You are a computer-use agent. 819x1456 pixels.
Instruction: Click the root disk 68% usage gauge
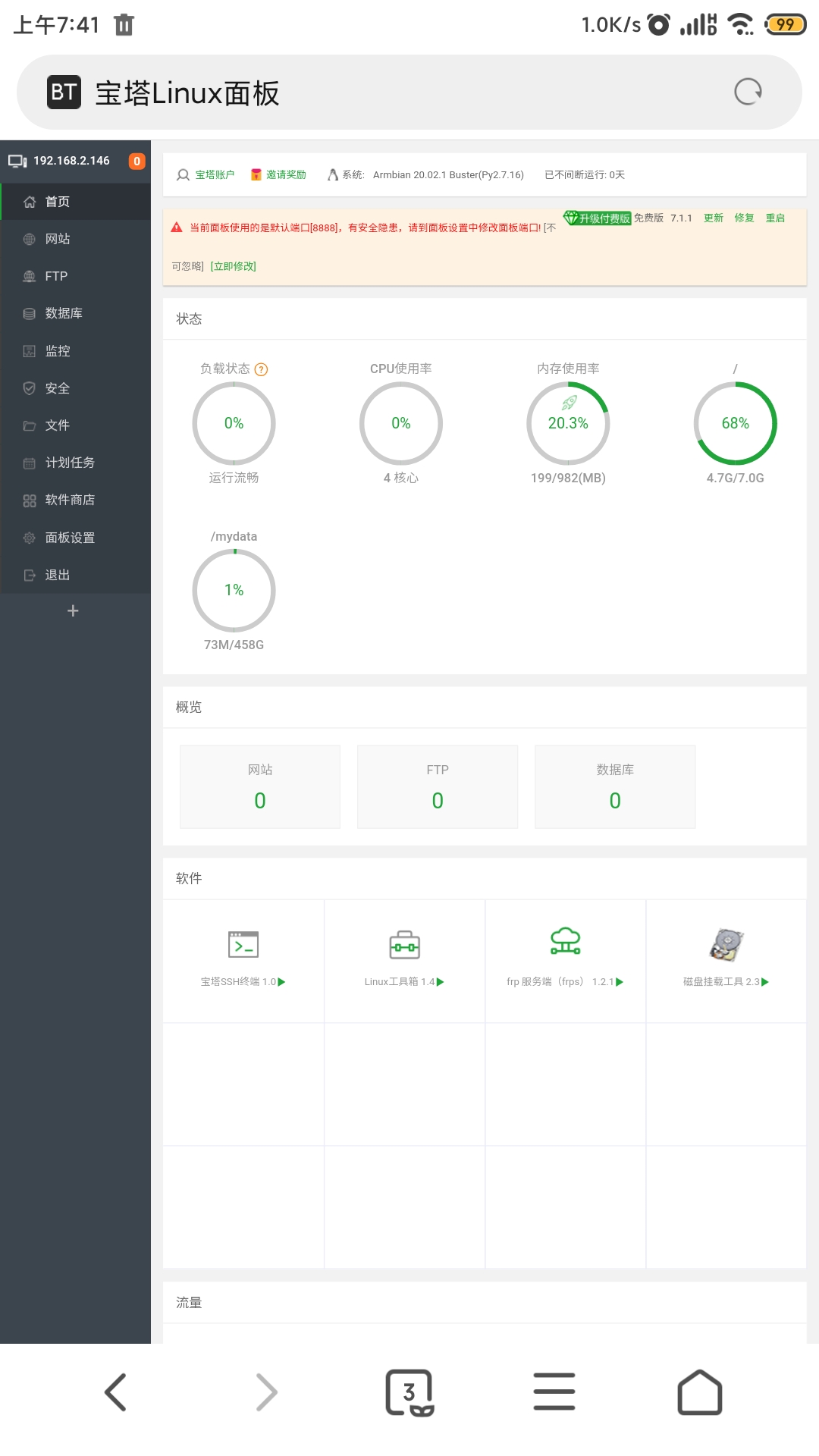[735, 423]
